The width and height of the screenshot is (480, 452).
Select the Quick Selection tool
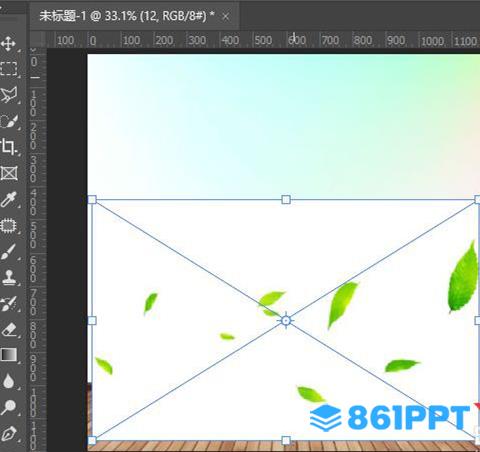point(9,121)
